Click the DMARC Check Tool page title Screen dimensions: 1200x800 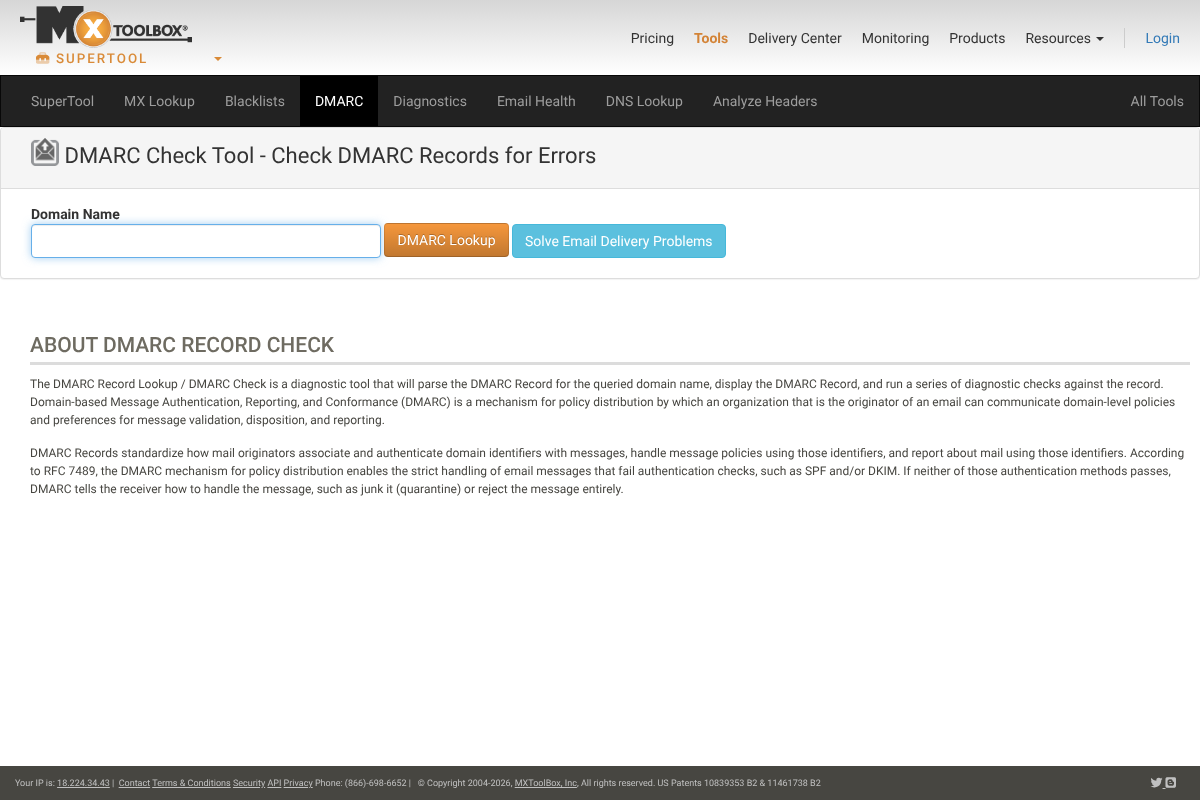tap(330, 155)
